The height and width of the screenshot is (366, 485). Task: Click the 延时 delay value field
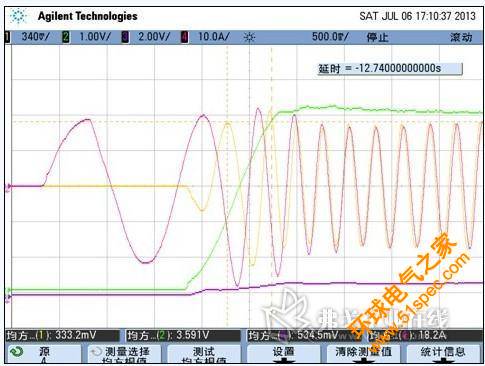[389, 69]
